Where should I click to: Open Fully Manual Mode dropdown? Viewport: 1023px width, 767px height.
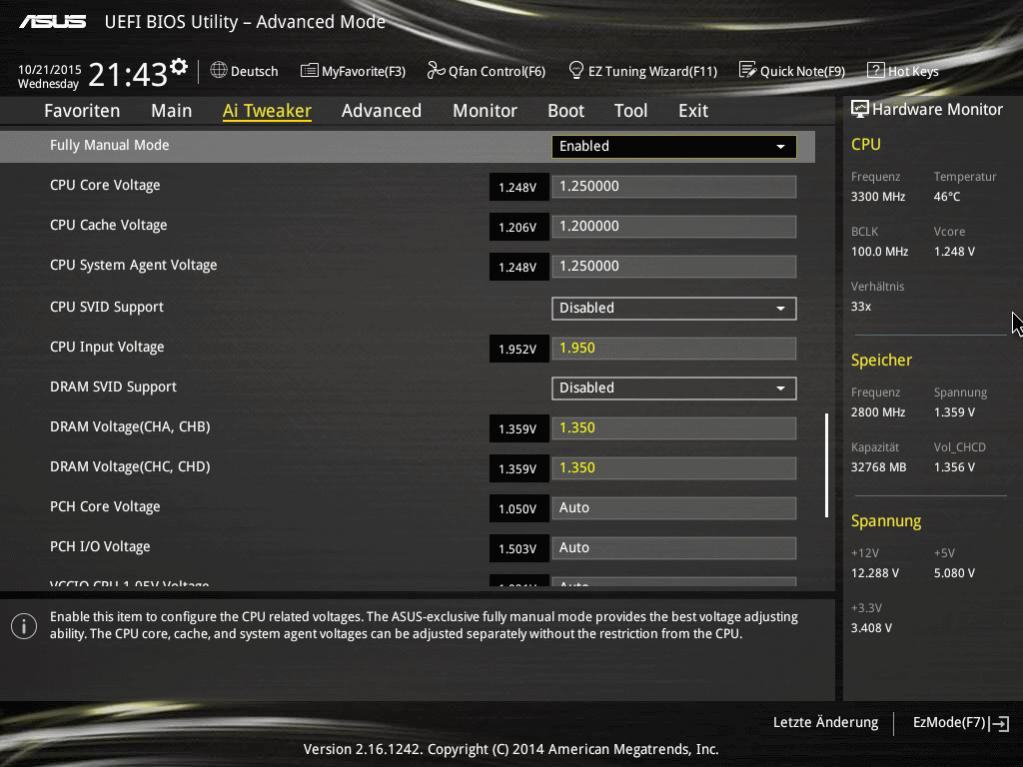click(674, 146)
